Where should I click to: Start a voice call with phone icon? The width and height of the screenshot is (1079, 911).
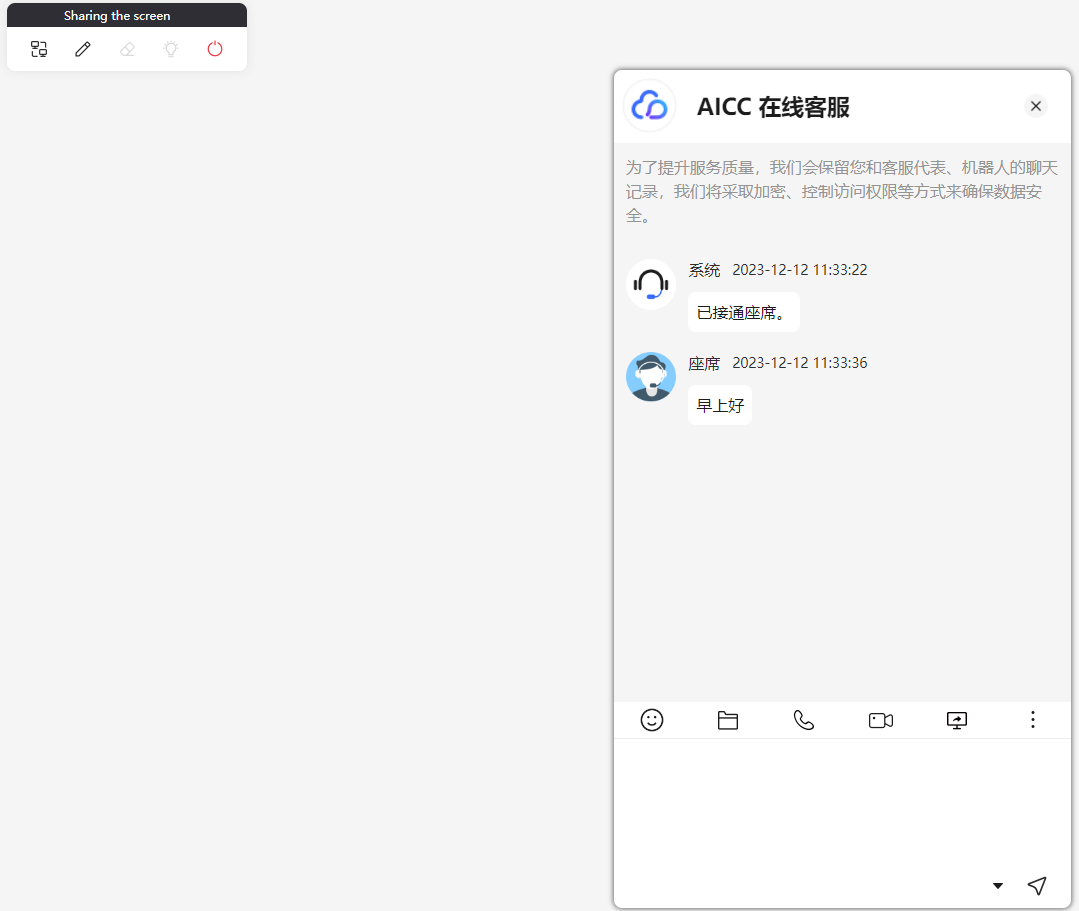(x=804, y=720)
